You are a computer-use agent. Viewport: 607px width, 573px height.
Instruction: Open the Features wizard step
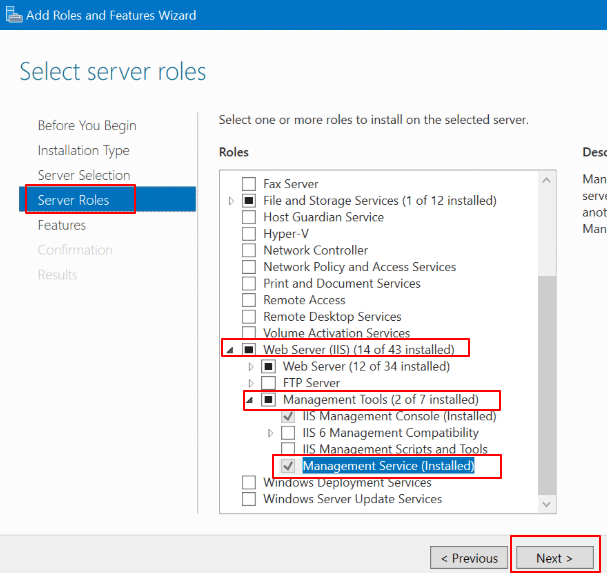pos(62,225)
